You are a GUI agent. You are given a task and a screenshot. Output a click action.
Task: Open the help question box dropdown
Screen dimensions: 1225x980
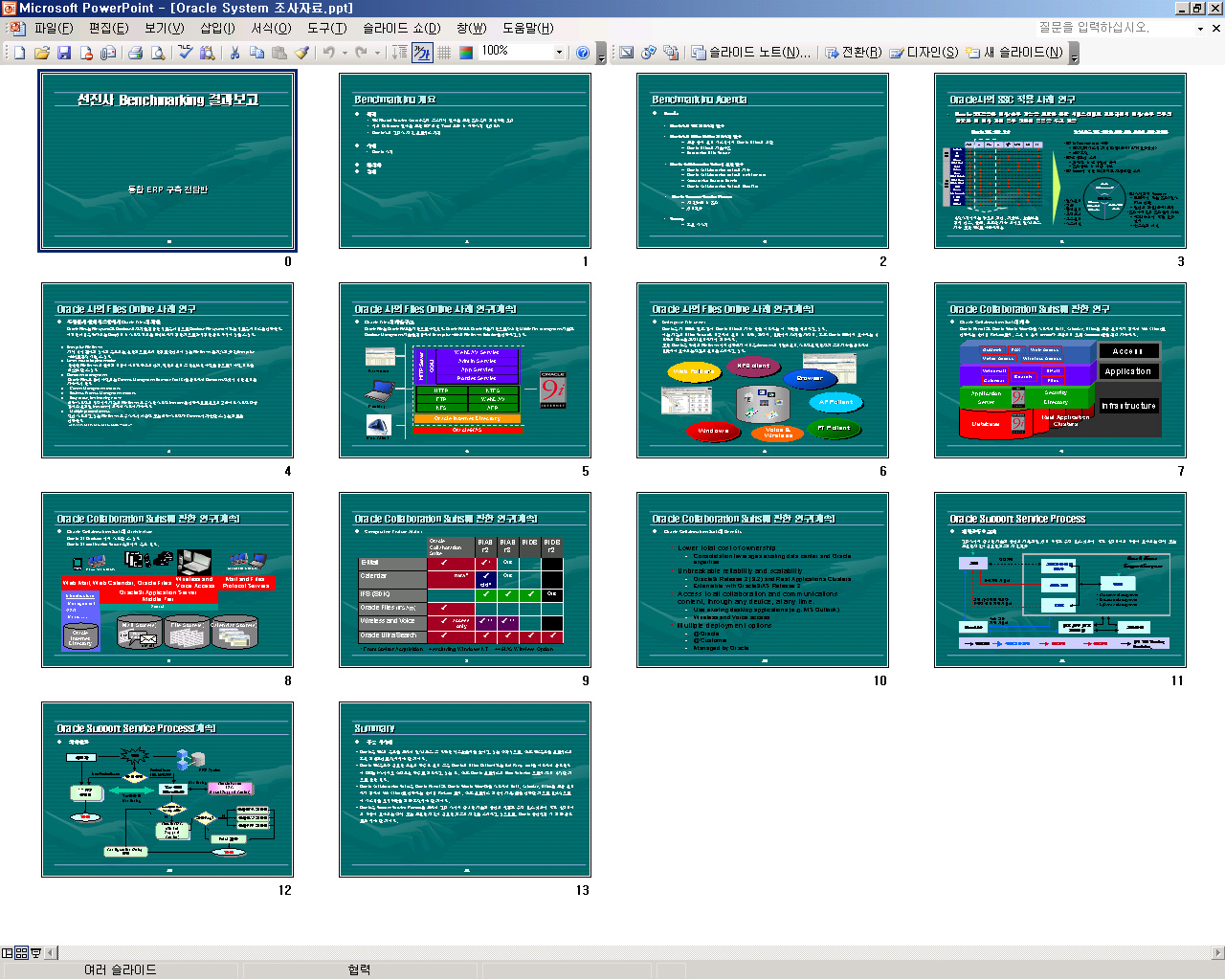[1200, 29]
